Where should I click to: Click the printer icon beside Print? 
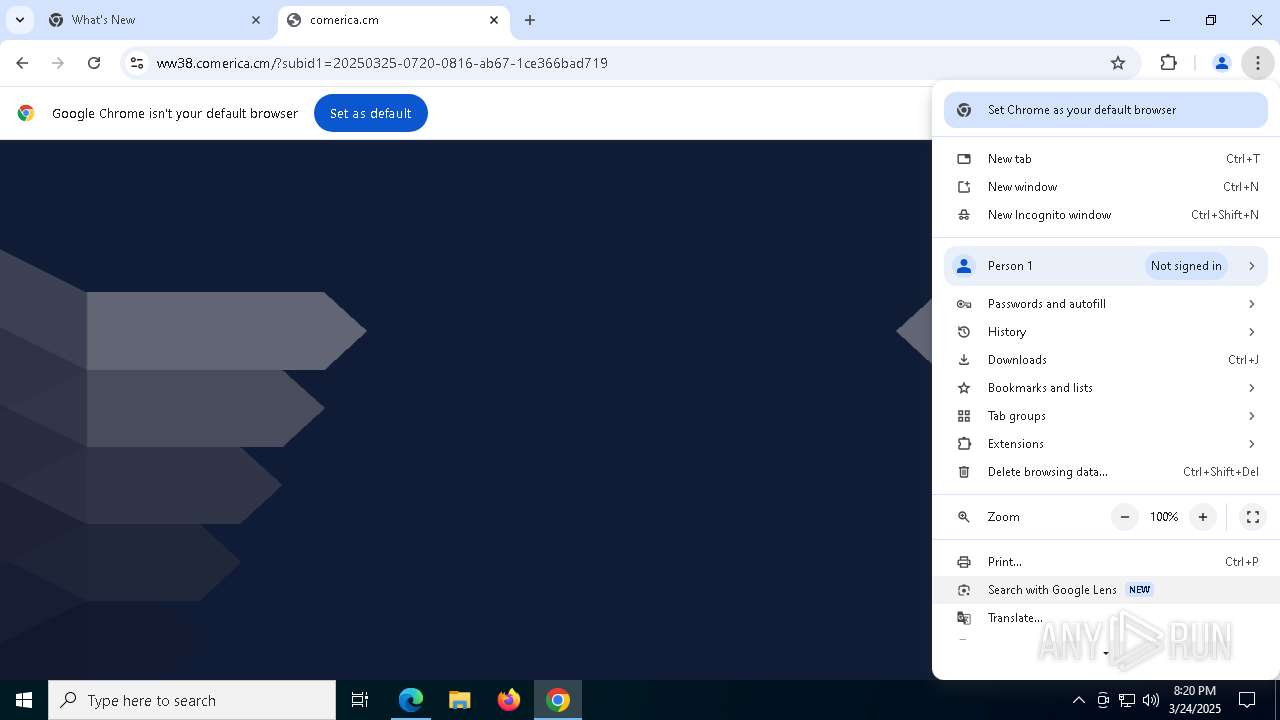[x=964, y=562]
